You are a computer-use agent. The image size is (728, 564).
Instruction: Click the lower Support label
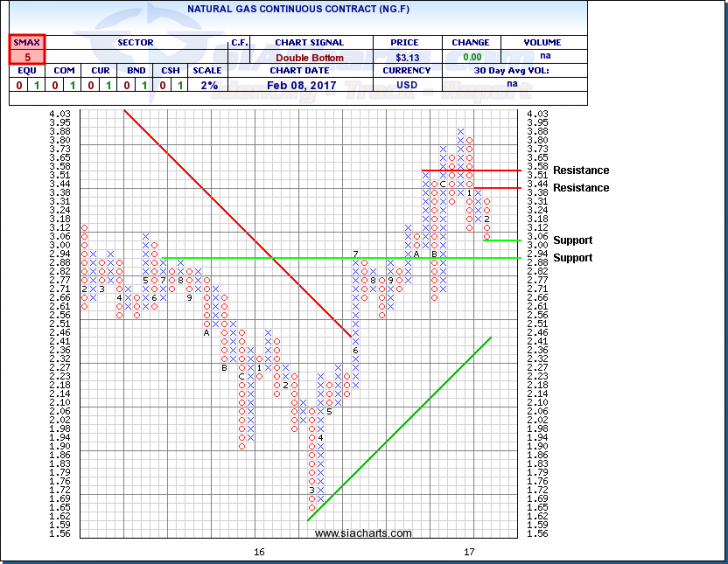(x=572, y=258)
